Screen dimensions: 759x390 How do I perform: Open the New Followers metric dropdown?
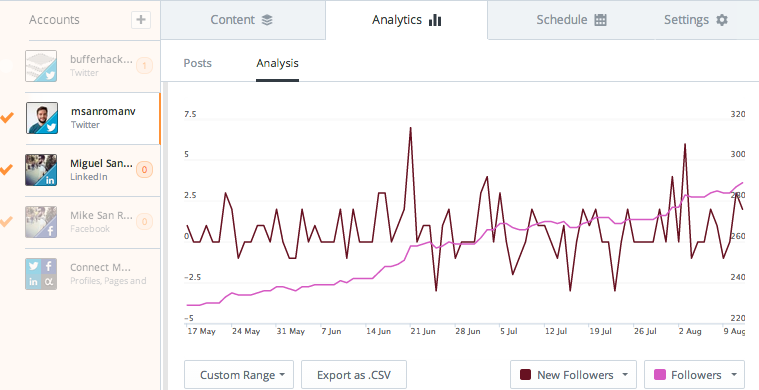pyautogui.click(x=573, y=375)
